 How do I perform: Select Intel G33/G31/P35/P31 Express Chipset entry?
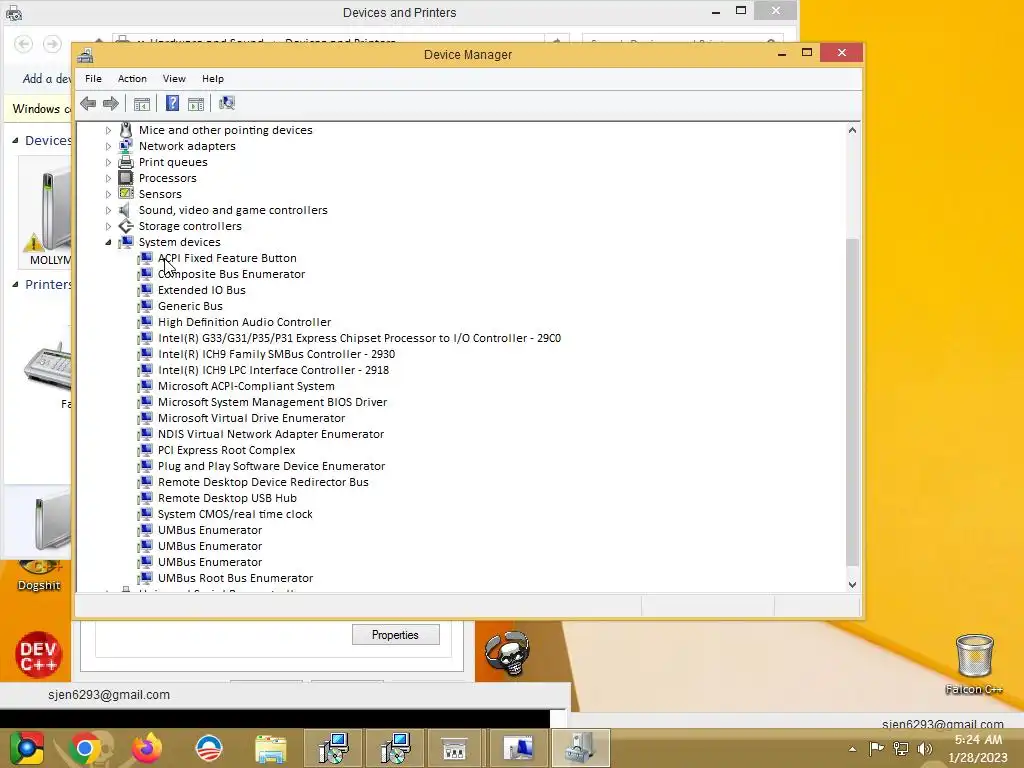point(359,338)
